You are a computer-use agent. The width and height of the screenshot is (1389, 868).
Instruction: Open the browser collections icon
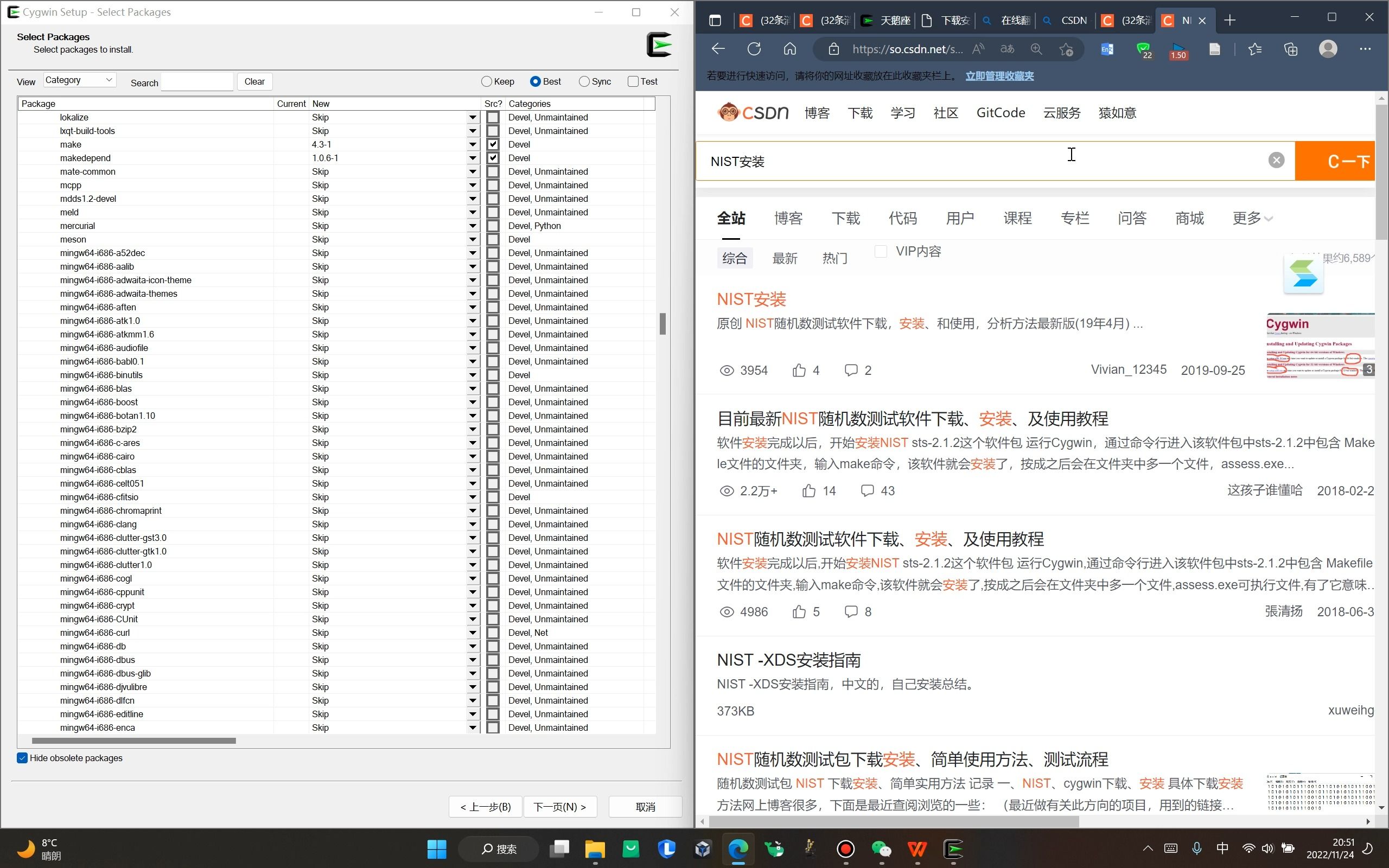(1291, 49)
